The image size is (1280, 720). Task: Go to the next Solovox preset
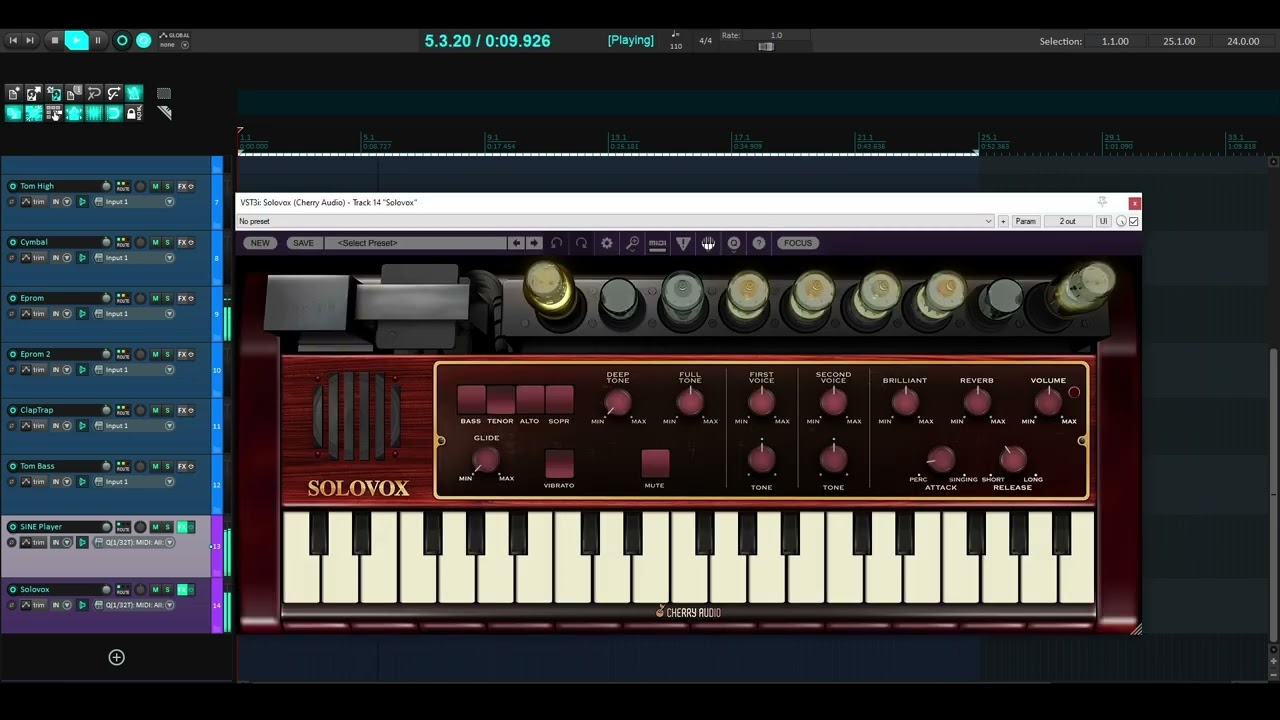click(x=534, y=243)
